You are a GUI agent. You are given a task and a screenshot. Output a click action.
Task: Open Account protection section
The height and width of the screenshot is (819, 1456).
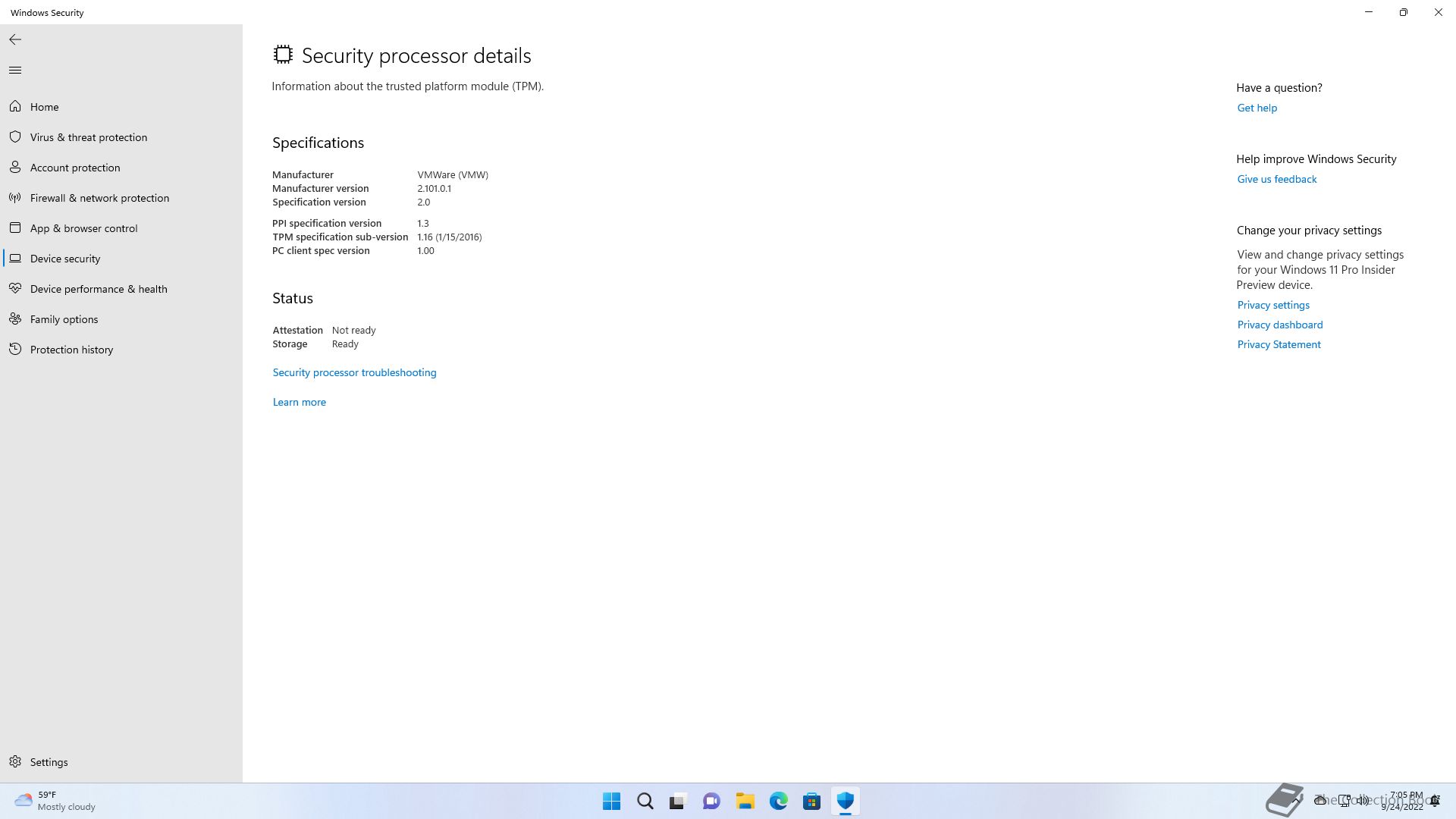75,168
